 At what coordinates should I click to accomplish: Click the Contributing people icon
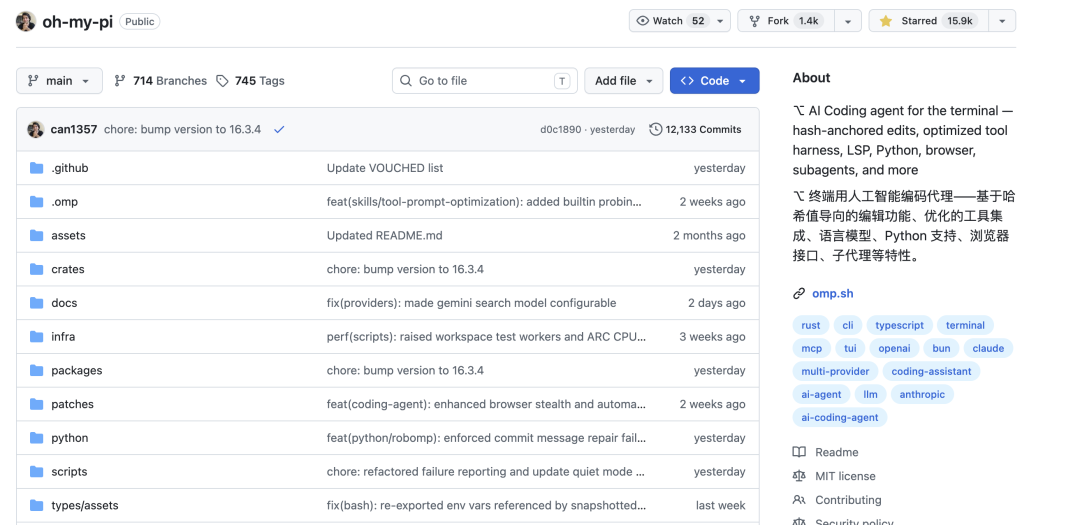tap(799, 500)
